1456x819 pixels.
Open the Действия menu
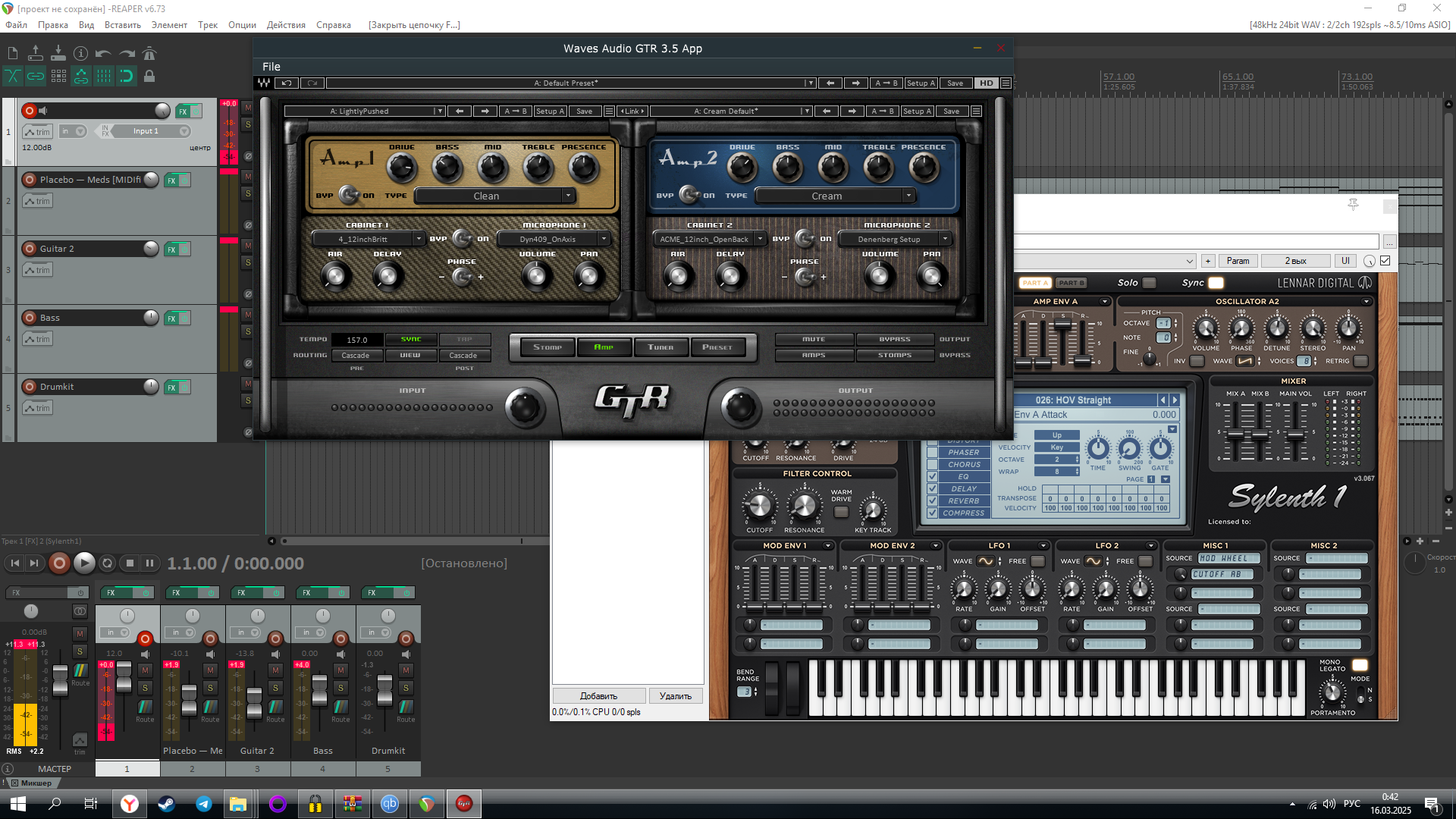coord(286,25)
